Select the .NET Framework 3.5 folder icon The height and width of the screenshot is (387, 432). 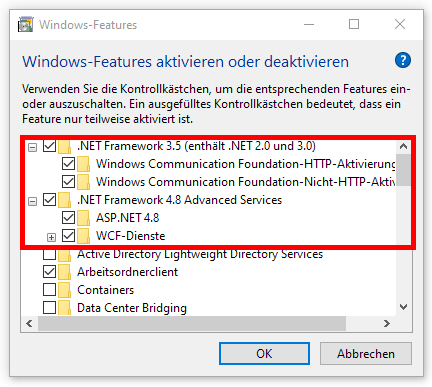coord(64,146)
